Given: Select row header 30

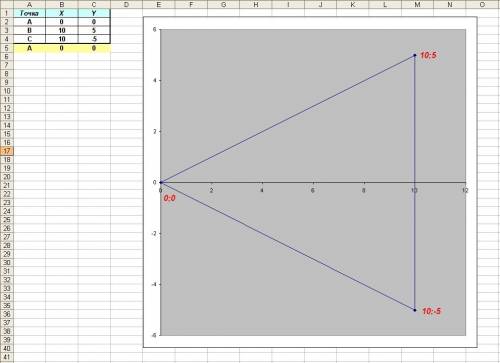Looking at the screenshot, I should tap(7, 263).
